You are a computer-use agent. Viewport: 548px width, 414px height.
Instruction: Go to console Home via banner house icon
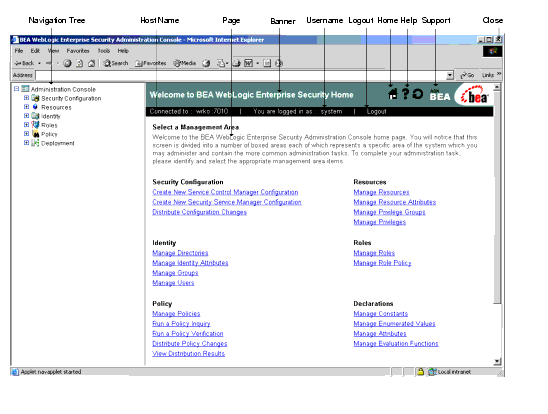coord(393,94)
